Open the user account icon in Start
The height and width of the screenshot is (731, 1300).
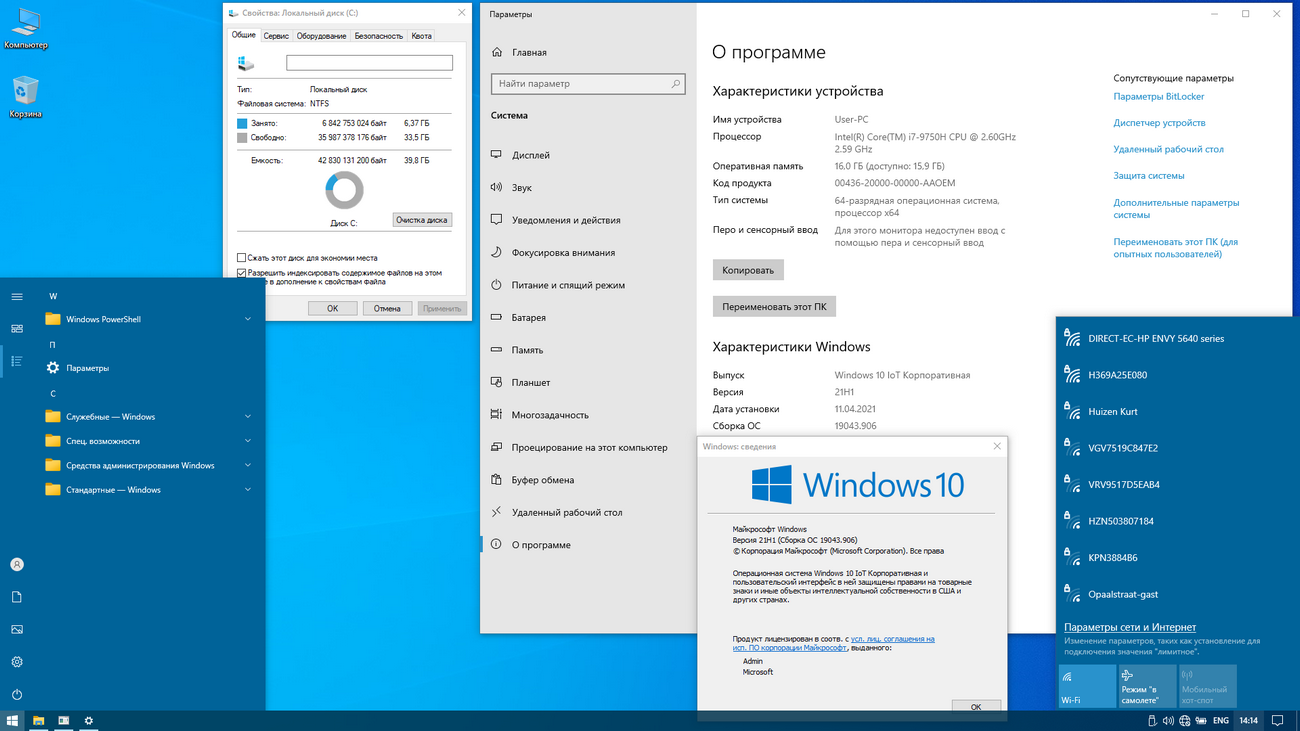(17, 565)
